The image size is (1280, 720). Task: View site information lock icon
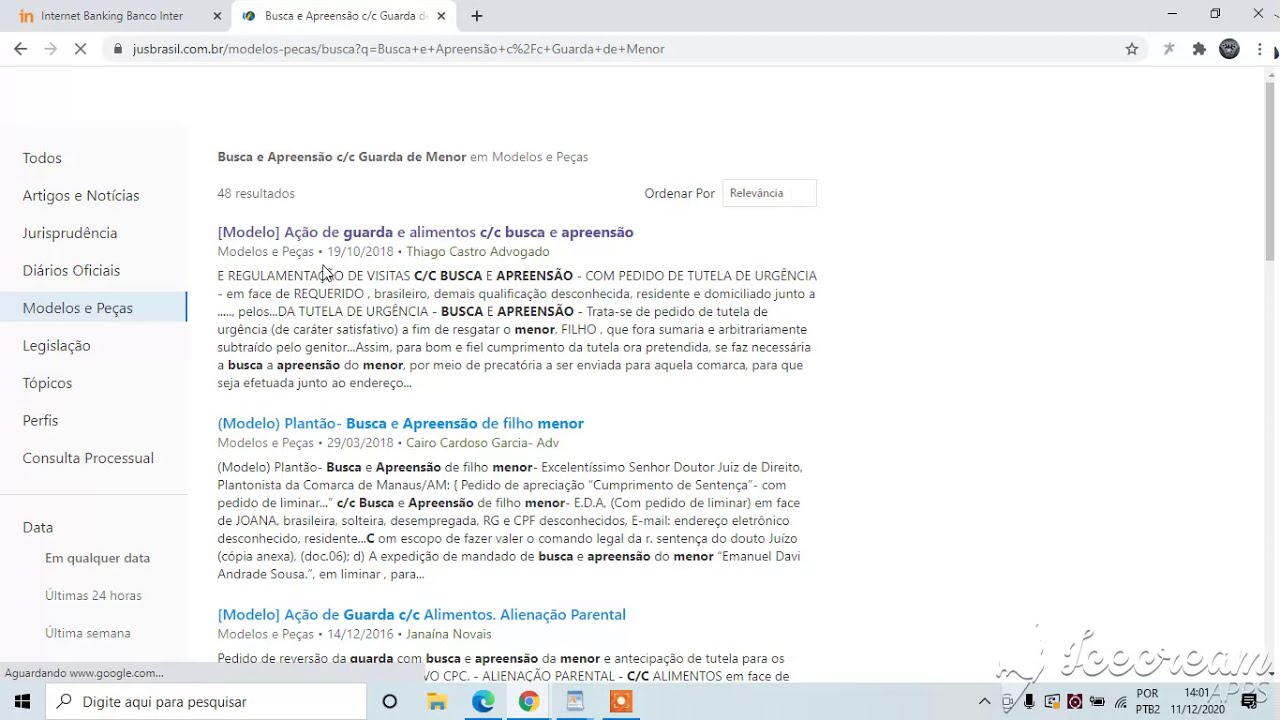pyautogui.click(x=118, y=48)
